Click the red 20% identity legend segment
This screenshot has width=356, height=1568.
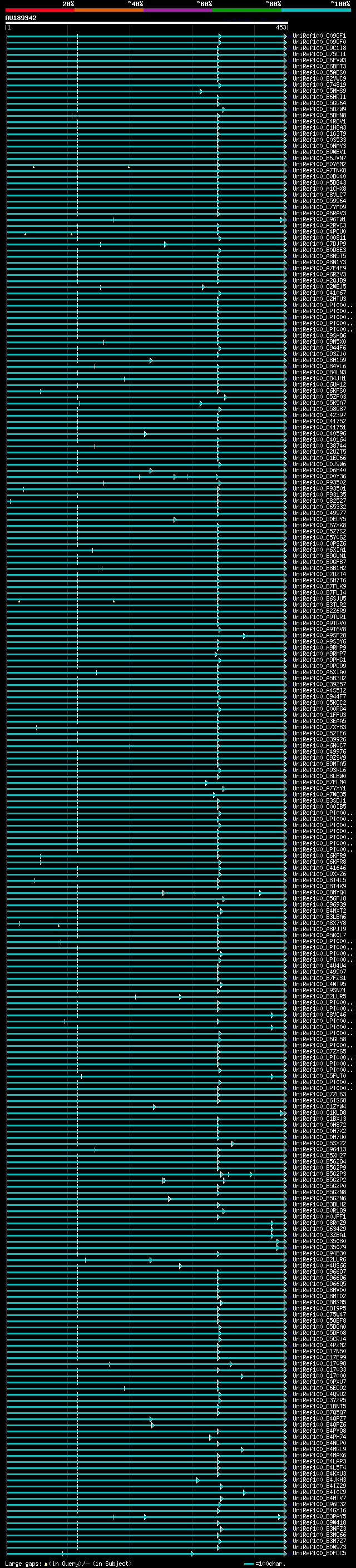(39, 10)
